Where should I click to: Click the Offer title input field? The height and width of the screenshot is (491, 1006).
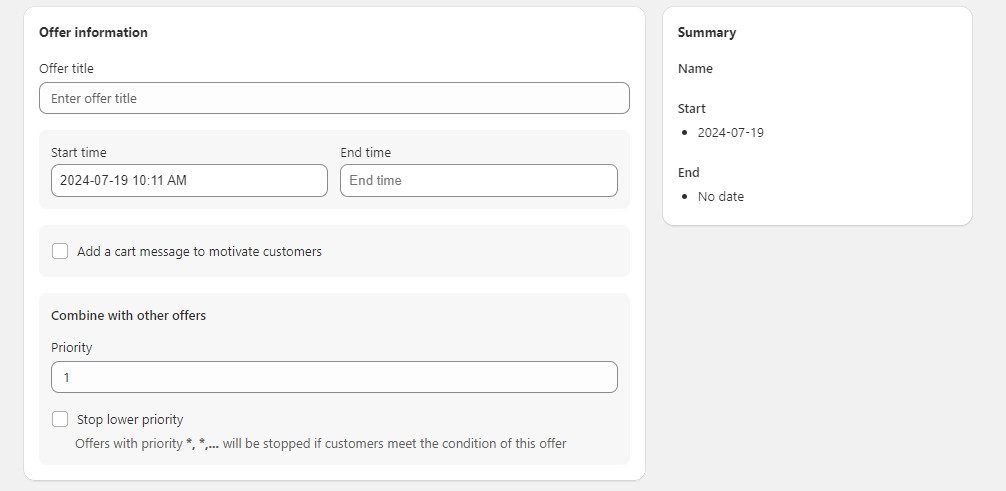pos(334,98)
